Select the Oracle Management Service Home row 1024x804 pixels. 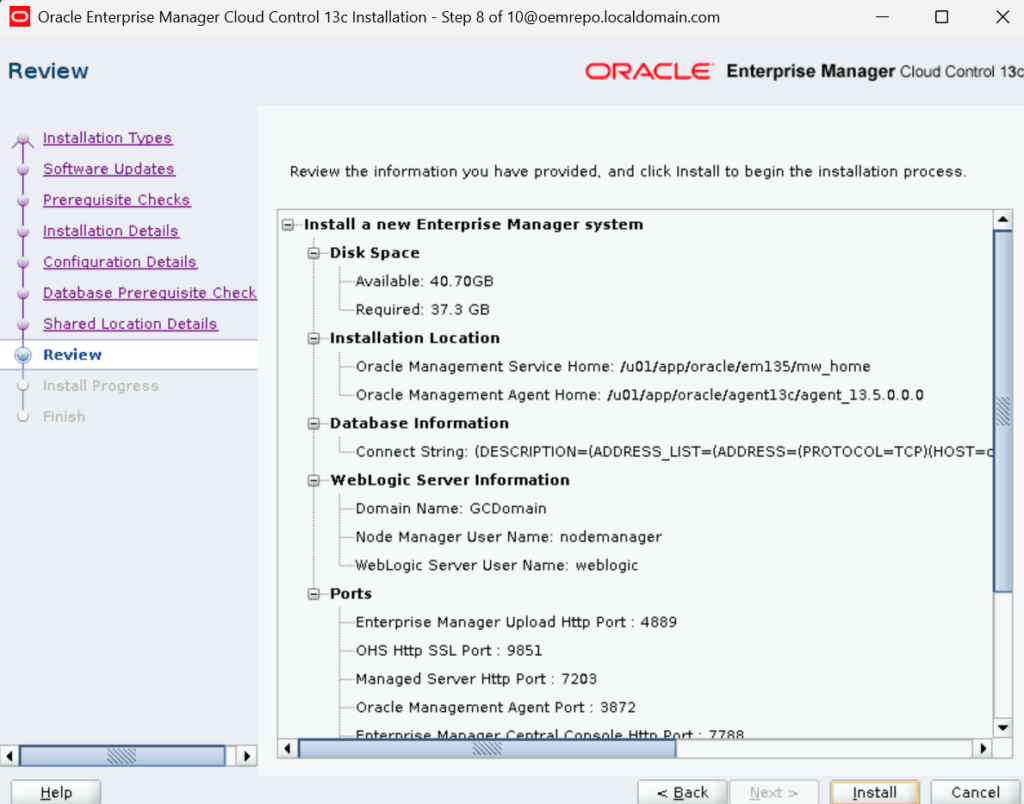[613, 366]
